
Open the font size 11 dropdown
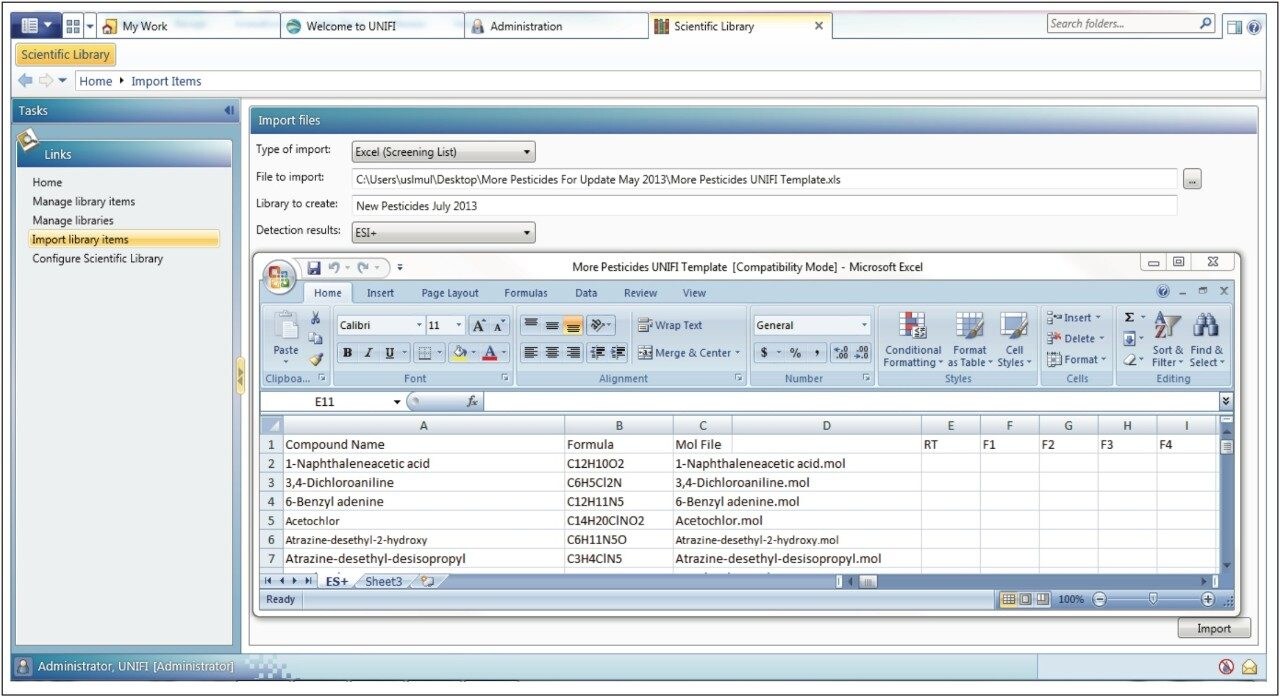point(459,325)
